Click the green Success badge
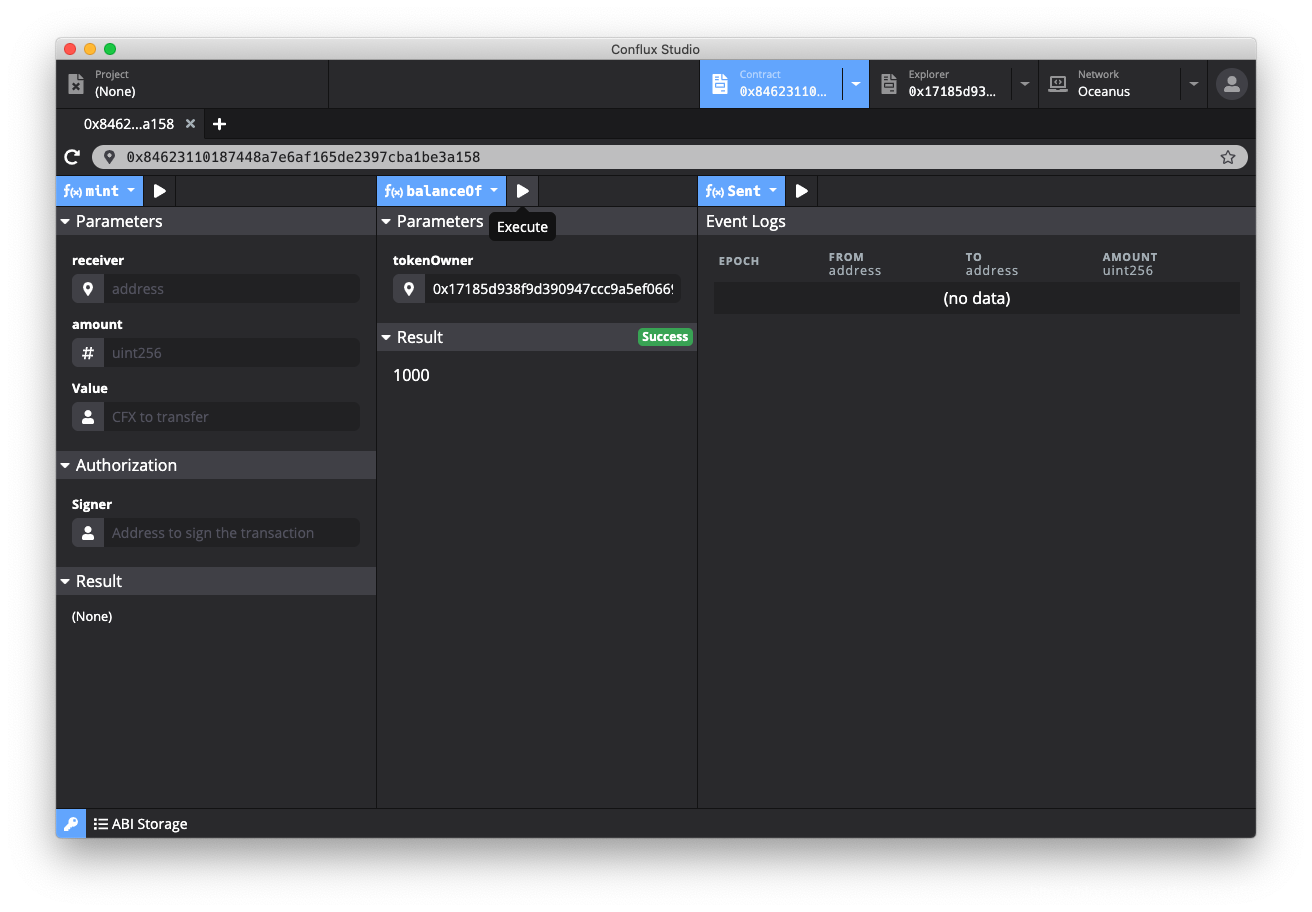The height and width of the screenshot is (912, 1312). coord(665,337)
